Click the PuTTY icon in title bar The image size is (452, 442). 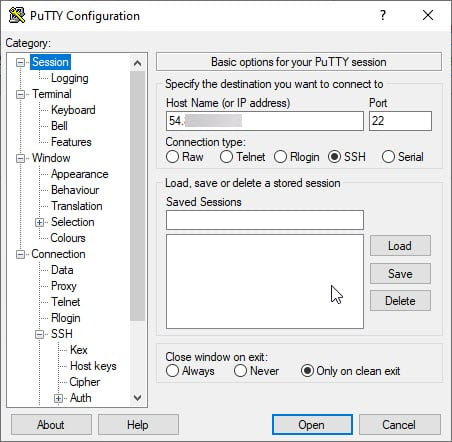tap(17, 15)
